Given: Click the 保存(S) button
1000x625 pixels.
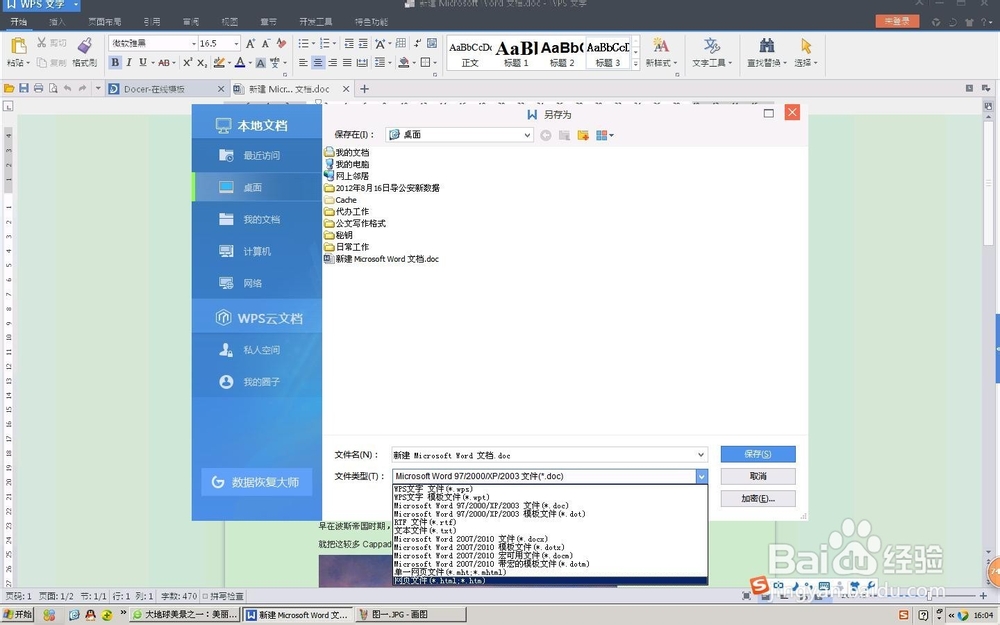Looking at the screenshot, I should [x=758, y=454].
